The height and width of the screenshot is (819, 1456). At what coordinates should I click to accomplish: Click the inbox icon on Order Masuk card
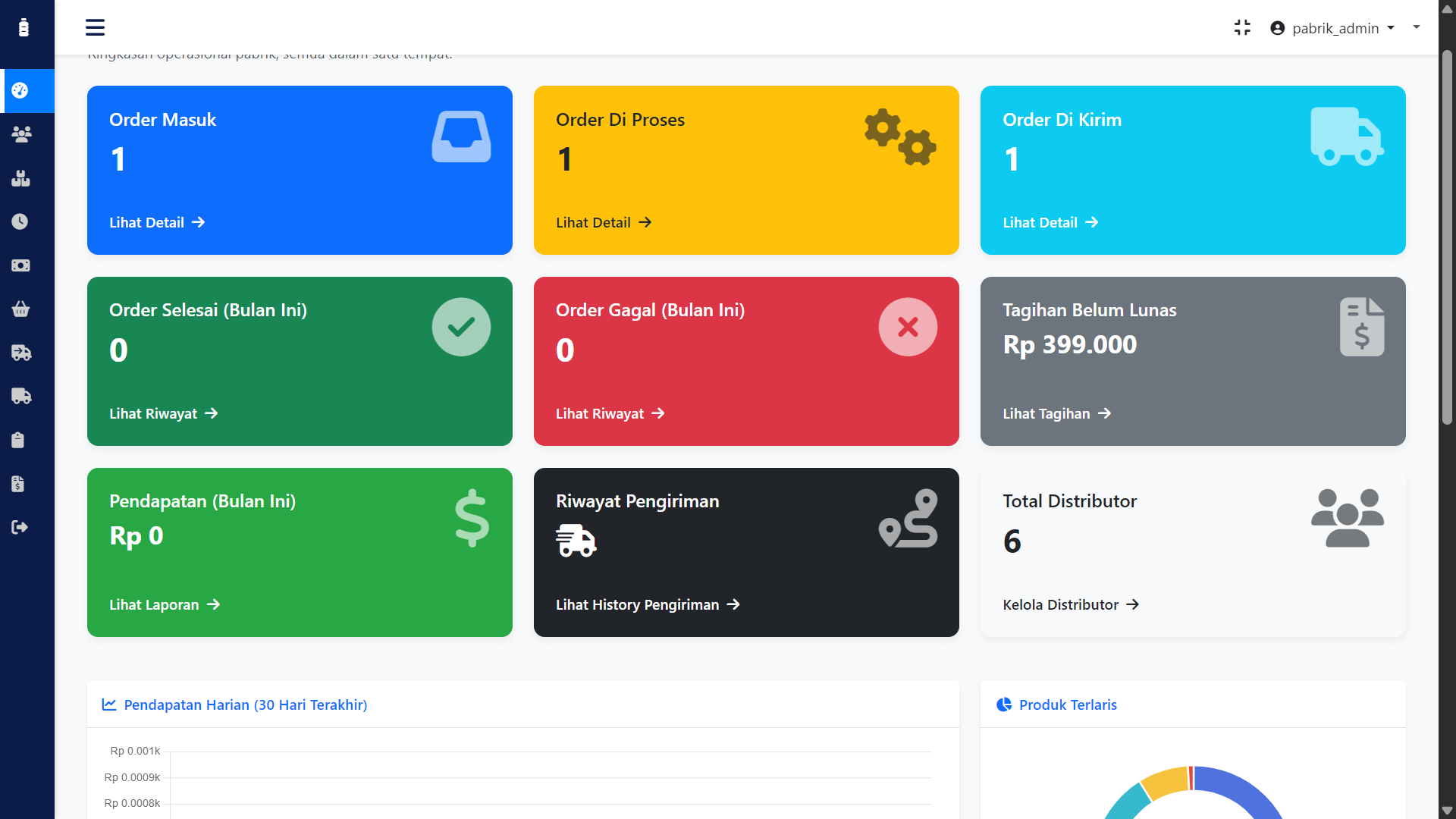(x=461, y=136)
